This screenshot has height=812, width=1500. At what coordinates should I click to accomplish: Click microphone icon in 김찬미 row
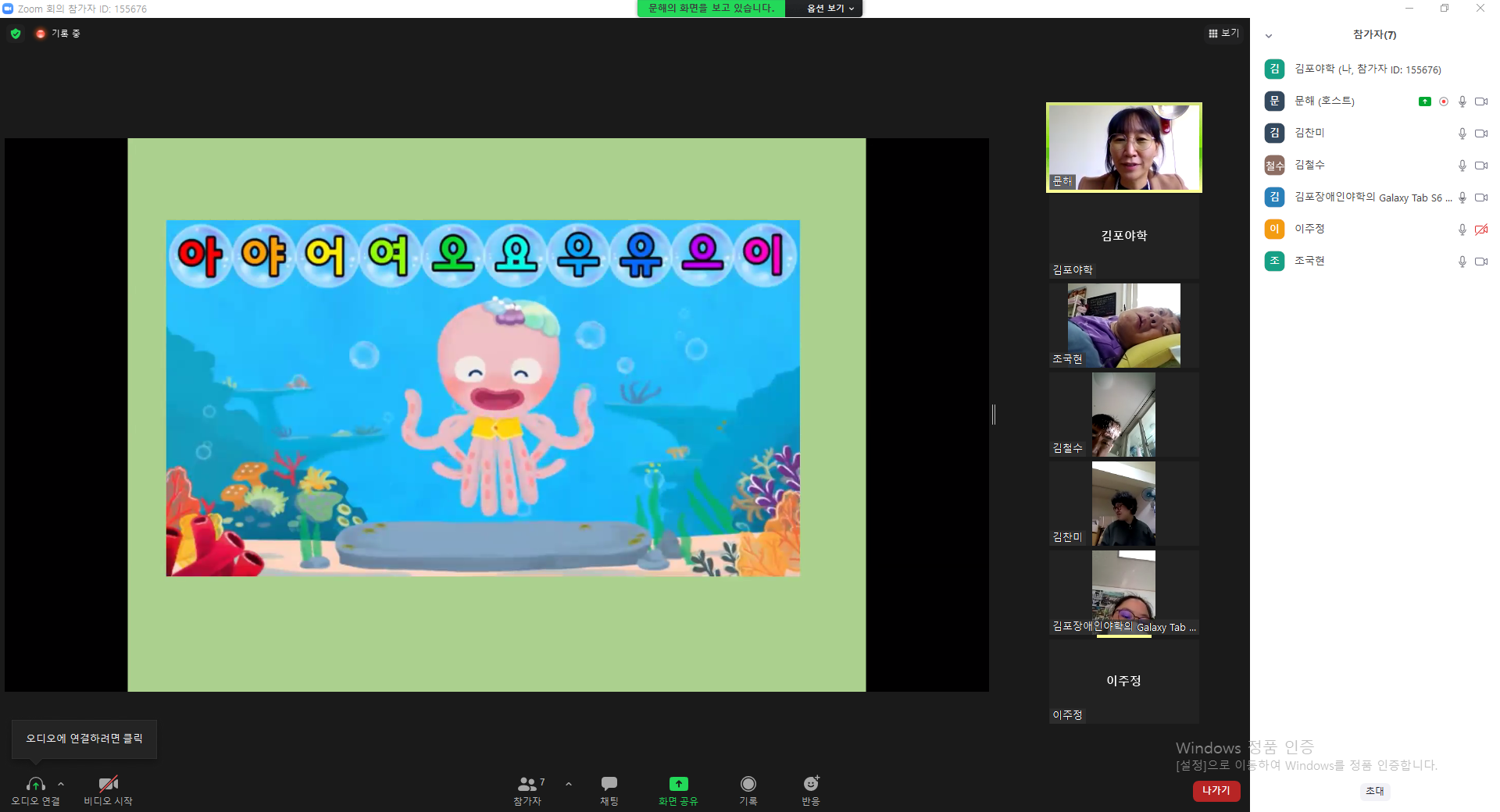pyautogui.click(x=1462, y=134)
